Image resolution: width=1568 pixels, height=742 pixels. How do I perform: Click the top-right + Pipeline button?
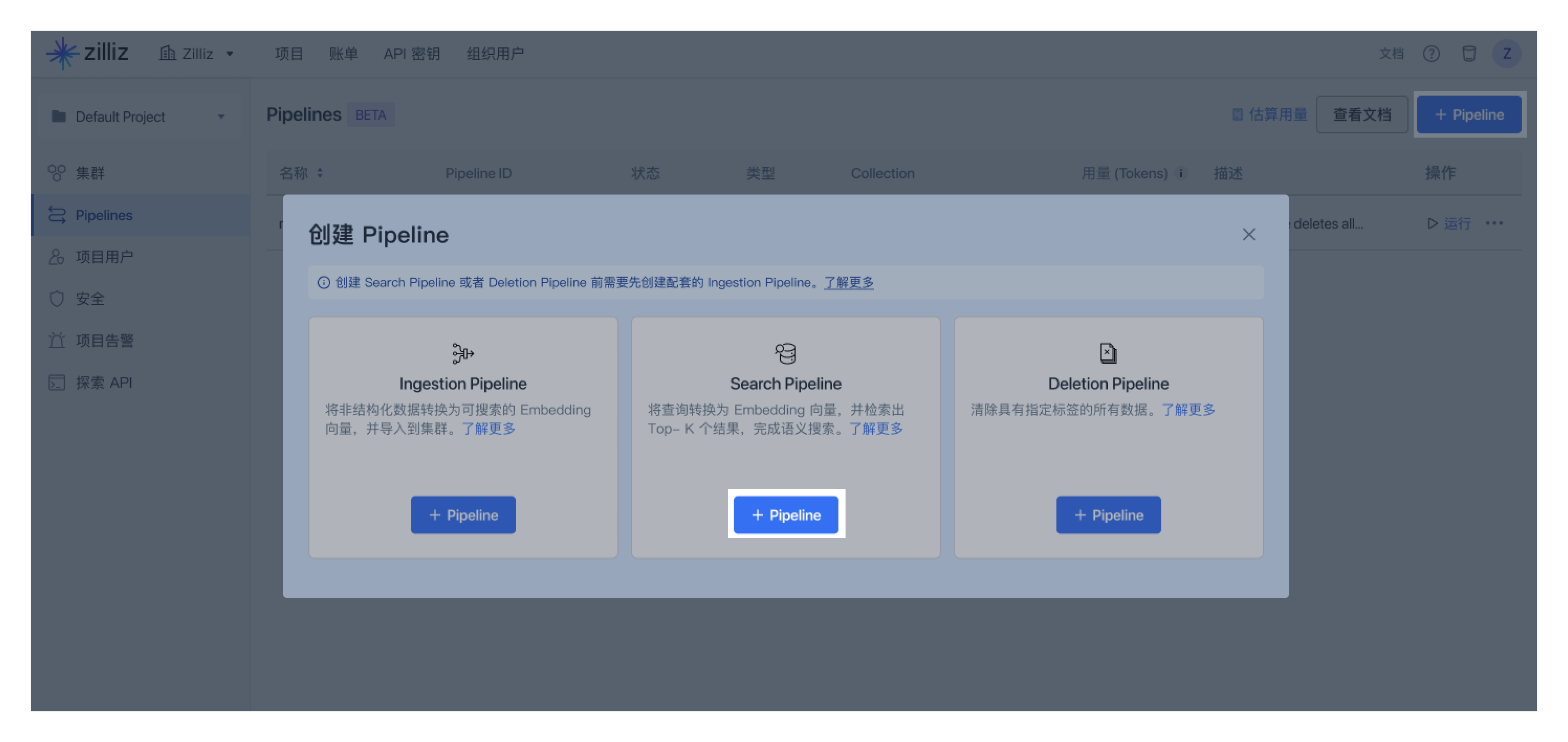coord(1469,114)
